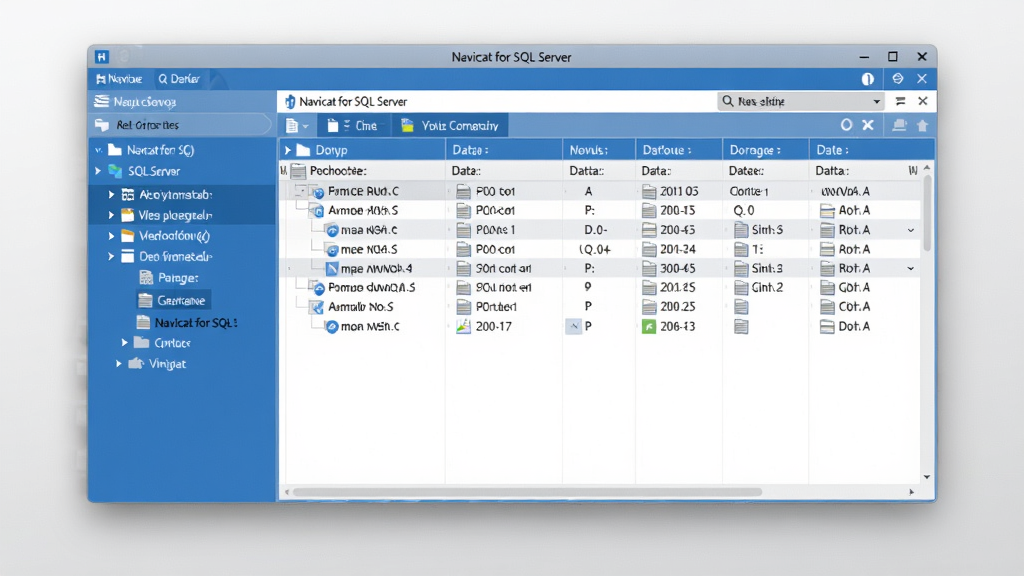Select the Cme toolbar tab
Viewport: 1024px width, 576px height.
pos(353,125)
